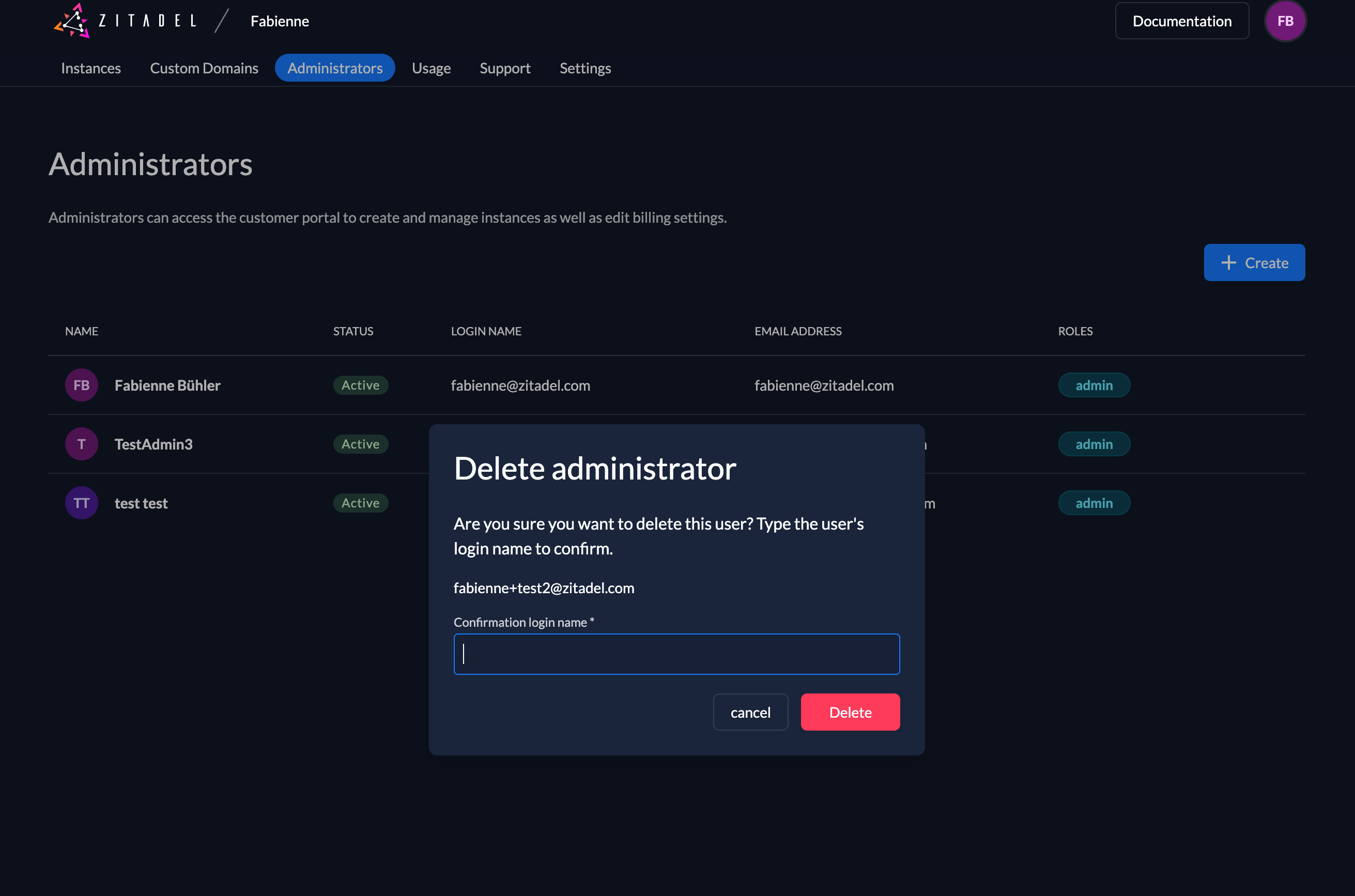Click the T avatar icon for TestAdmin3
Image resolution: width=1355 pixels, height=896 pixels.
tap(81, 444)
